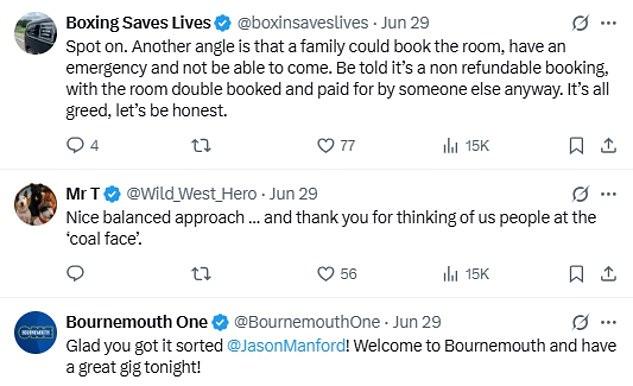Like the Boxing Saves Lives tweet
This screenshot has width=633, height=386.
click(x=336, y=145)
